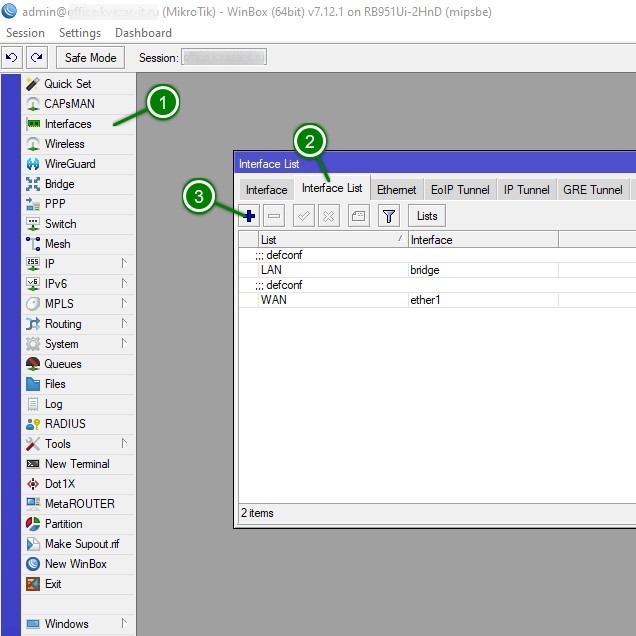Open IP menu item
The width and height of the screenshot is (636, 636).
[x=79, y=264]
